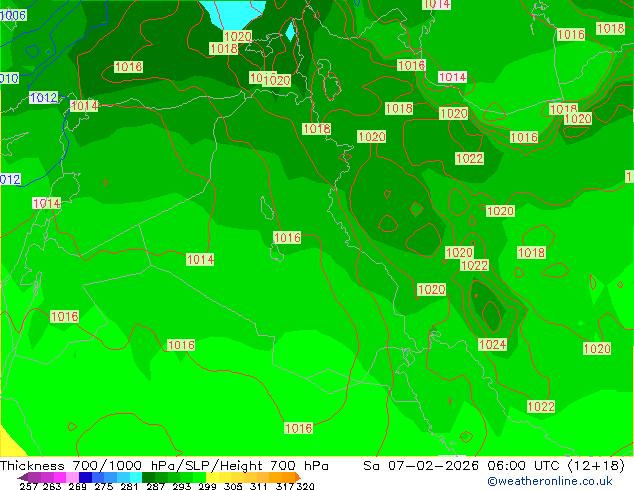Click the legend value 293
The height and width of the screenshot is (490, 634).
[x=182, y=486]
